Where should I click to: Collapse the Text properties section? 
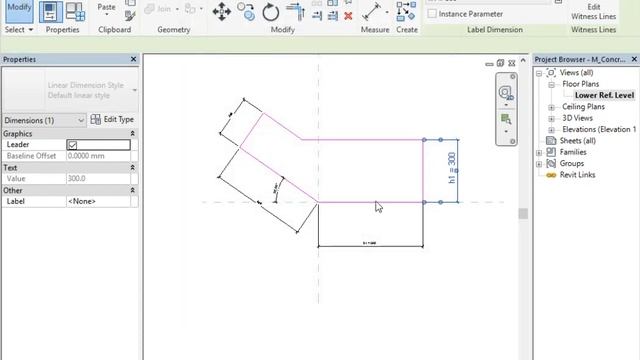pyautogui.click(x=133, y=168)
